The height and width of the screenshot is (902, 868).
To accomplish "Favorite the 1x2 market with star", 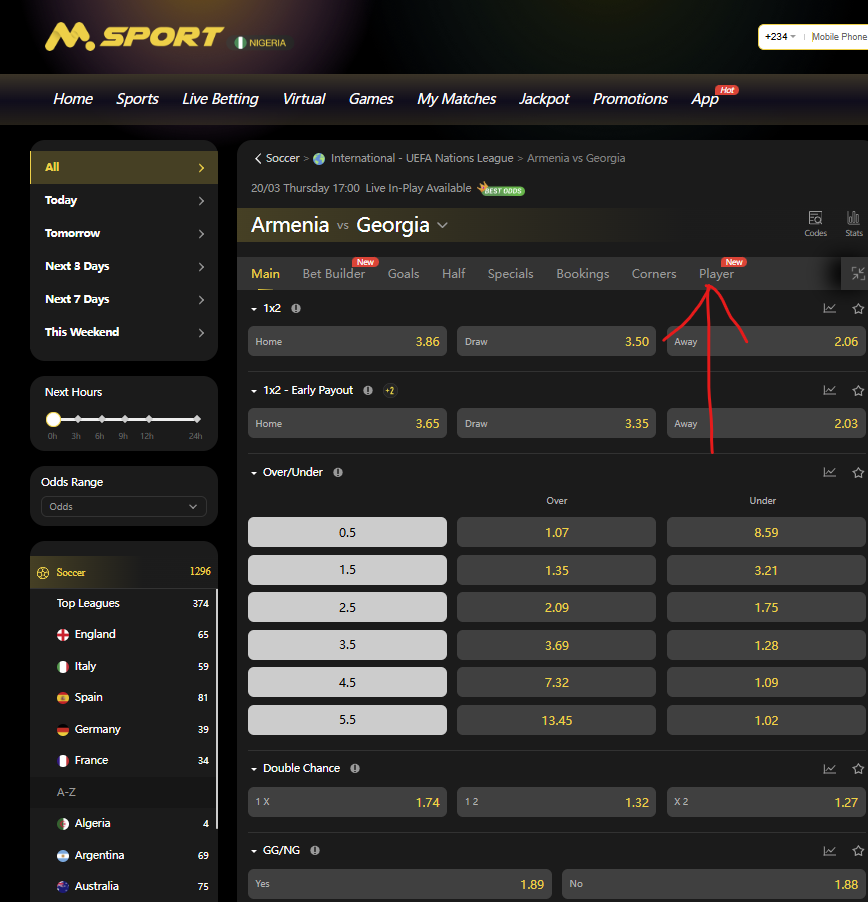I will click(857, 308).
